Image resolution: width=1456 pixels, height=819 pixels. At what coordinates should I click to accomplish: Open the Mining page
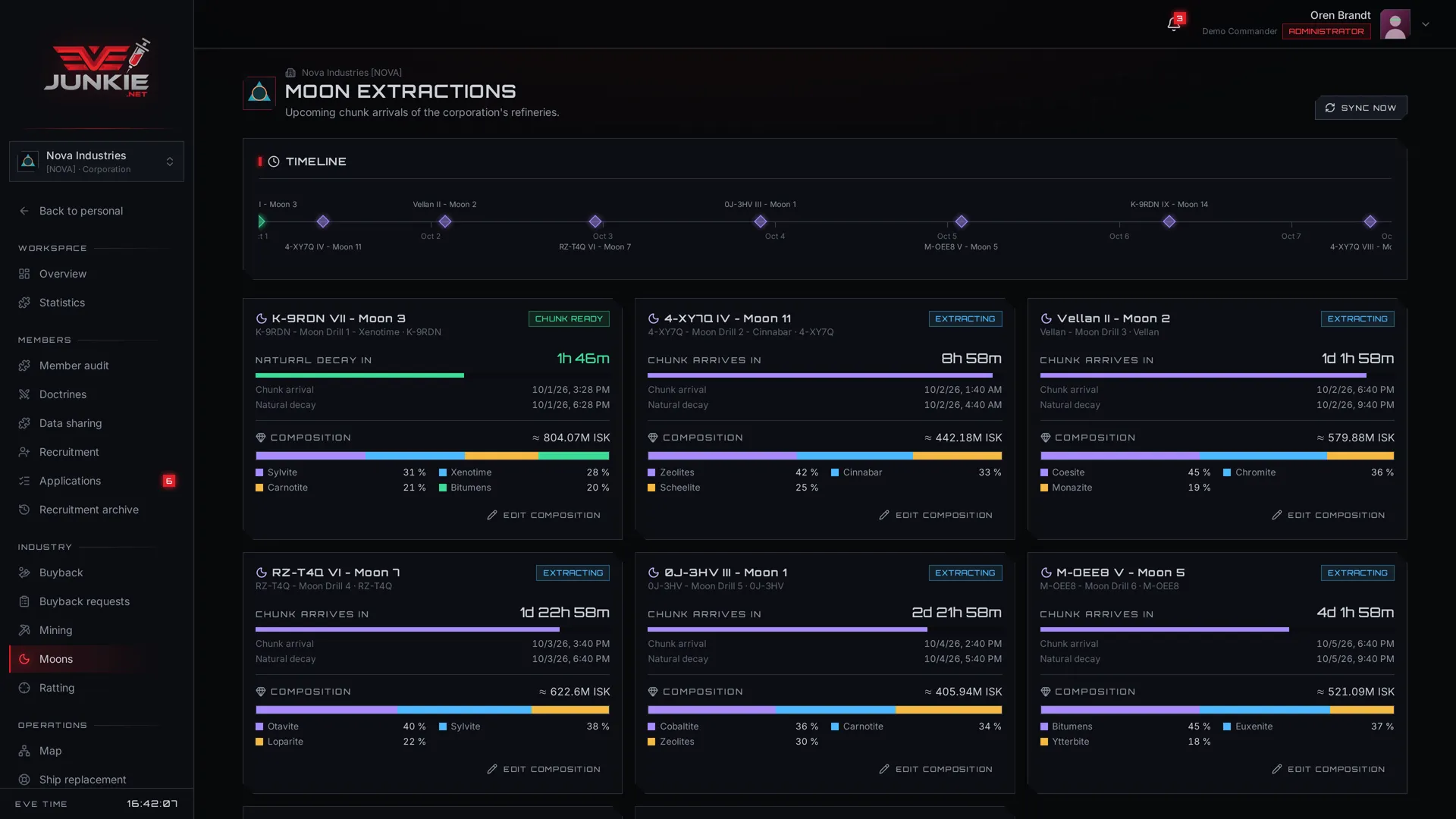pyautogui.click(x=96, y=630)
